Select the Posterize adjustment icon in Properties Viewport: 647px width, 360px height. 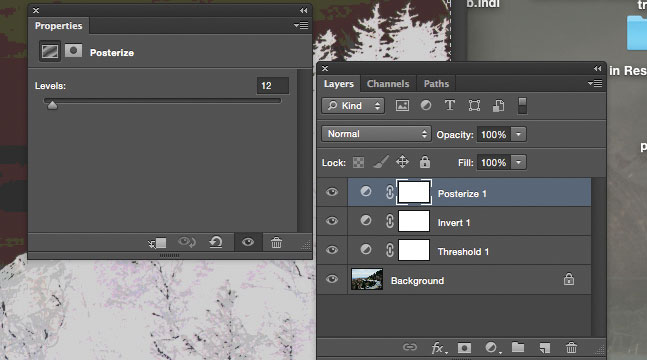[50, 51]
